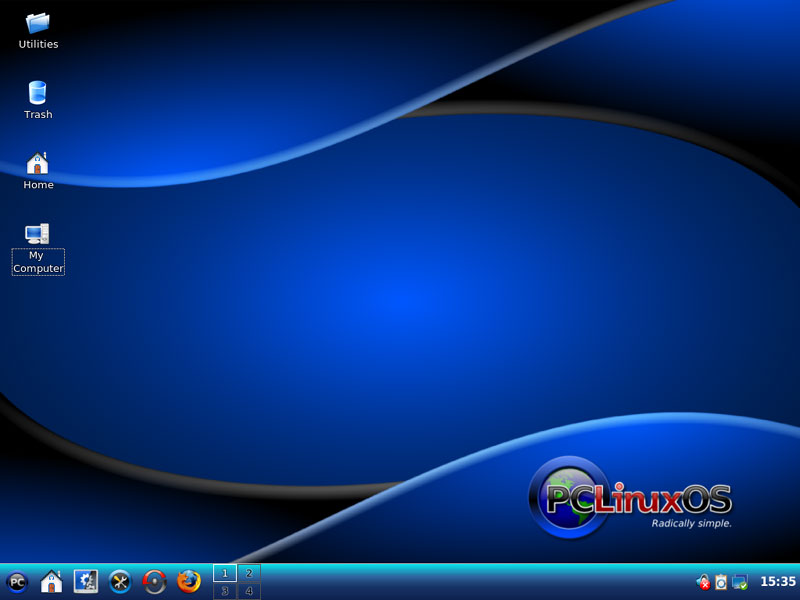Launch the red and grey circular package manager icon
Viewport: 800px width, 600px height.
click(x=154, y=582)
